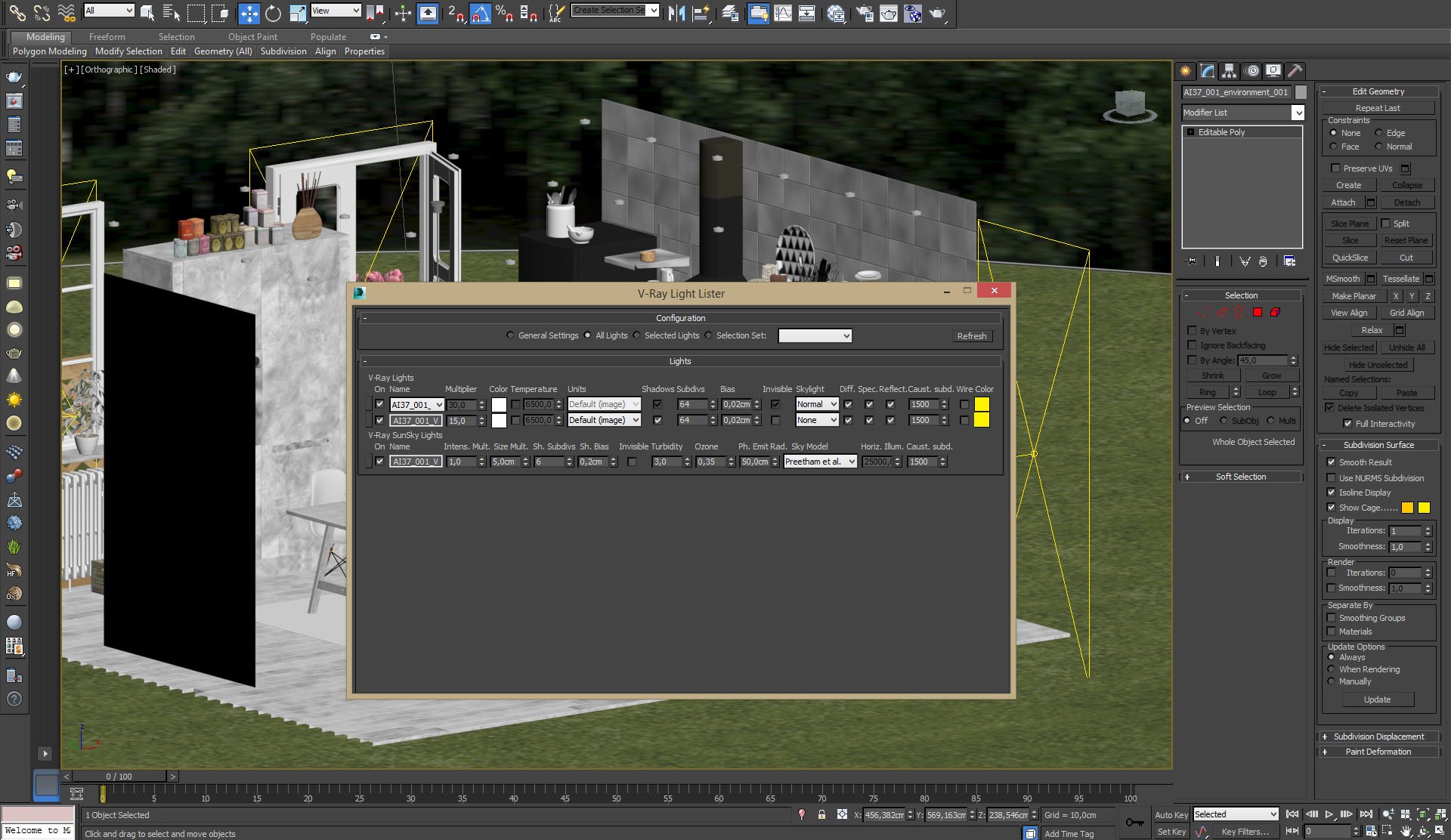
Task: Toggle On checkbox for first V-Ray light
Action: 379,404
